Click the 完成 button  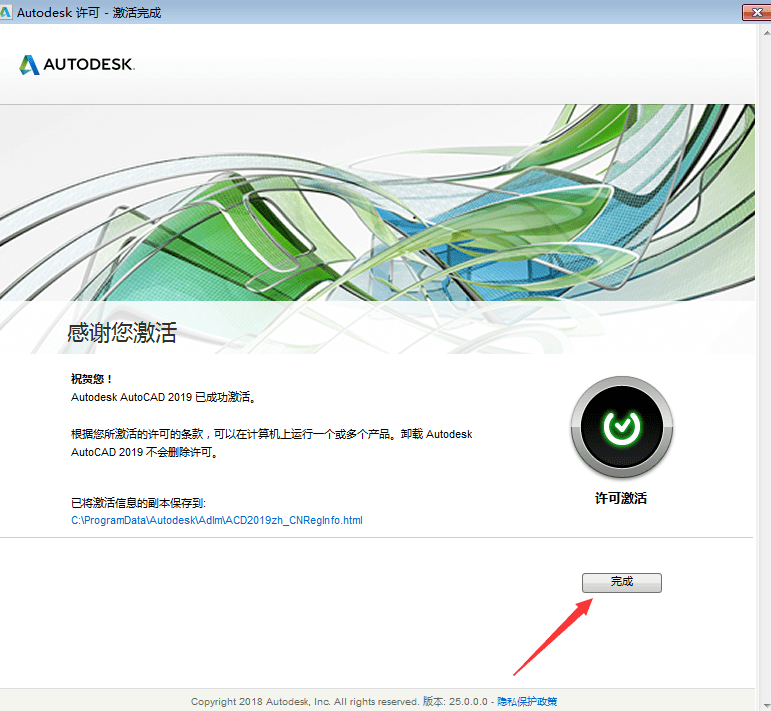pyautogui.click(x=622, y=583)
